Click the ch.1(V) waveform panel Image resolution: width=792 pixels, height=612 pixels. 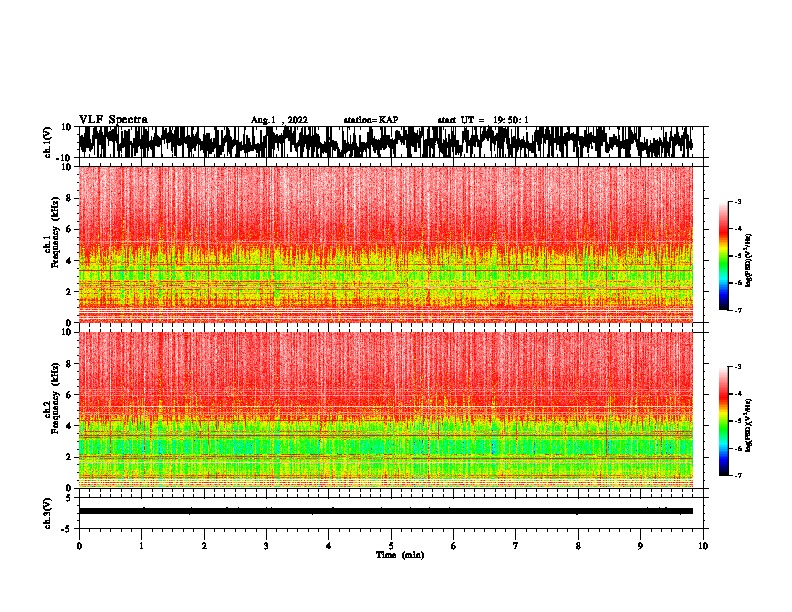click(391, 142)
